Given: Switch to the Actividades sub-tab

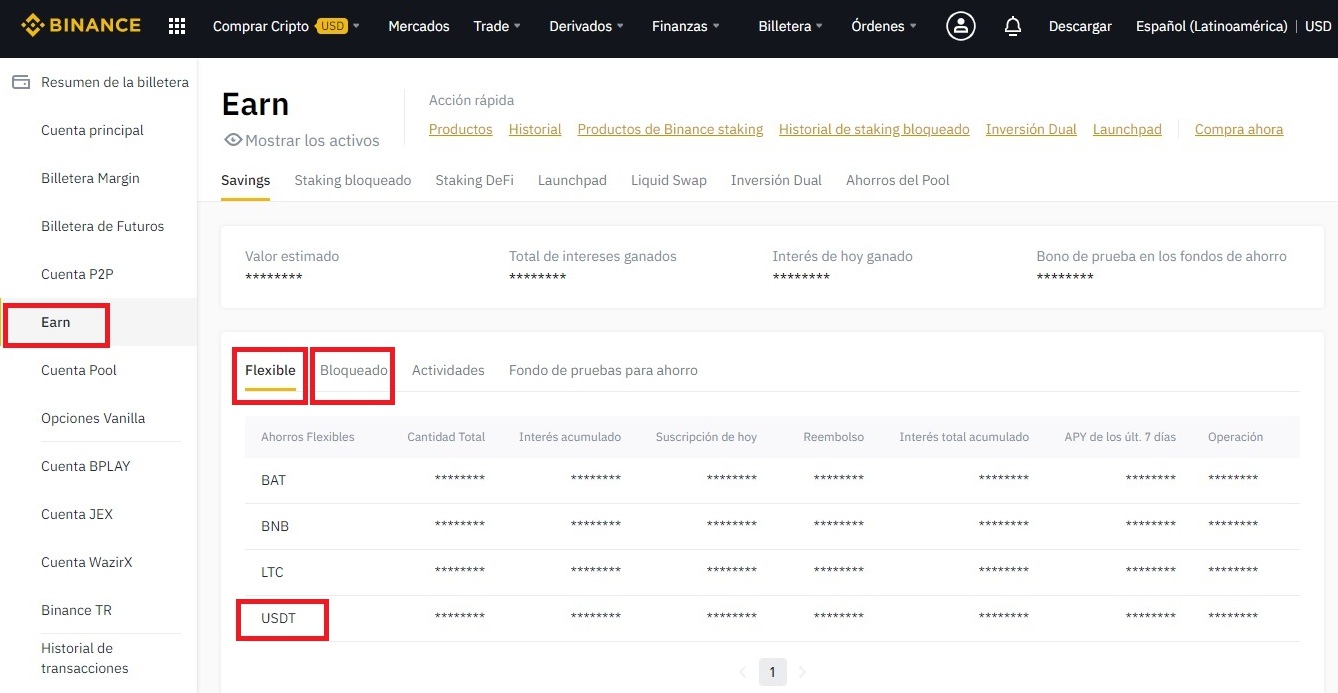Looking at the screenshot, I should click(448, 370).
